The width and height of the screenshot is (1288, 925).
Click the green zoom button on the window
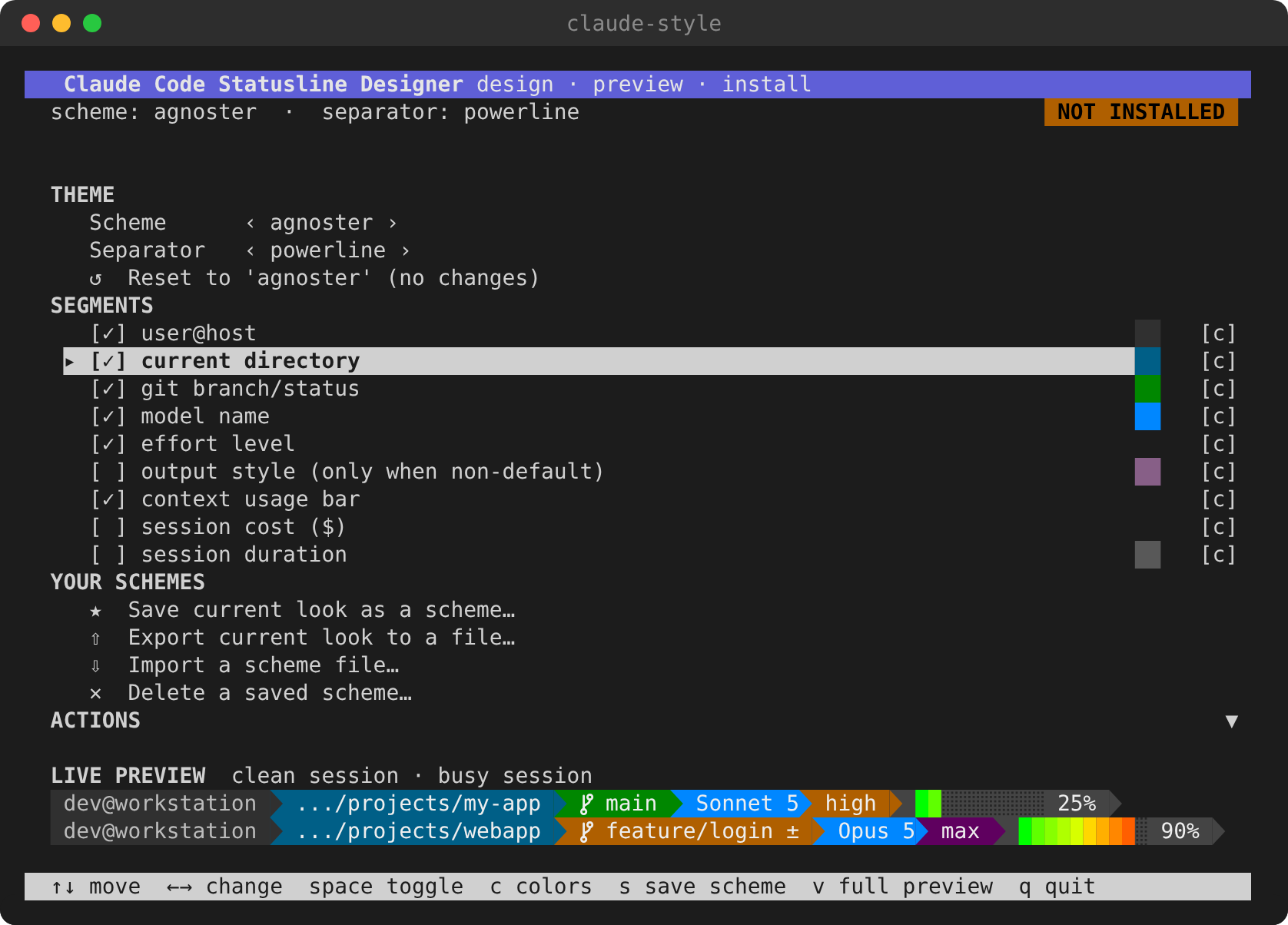click(92, 23)
